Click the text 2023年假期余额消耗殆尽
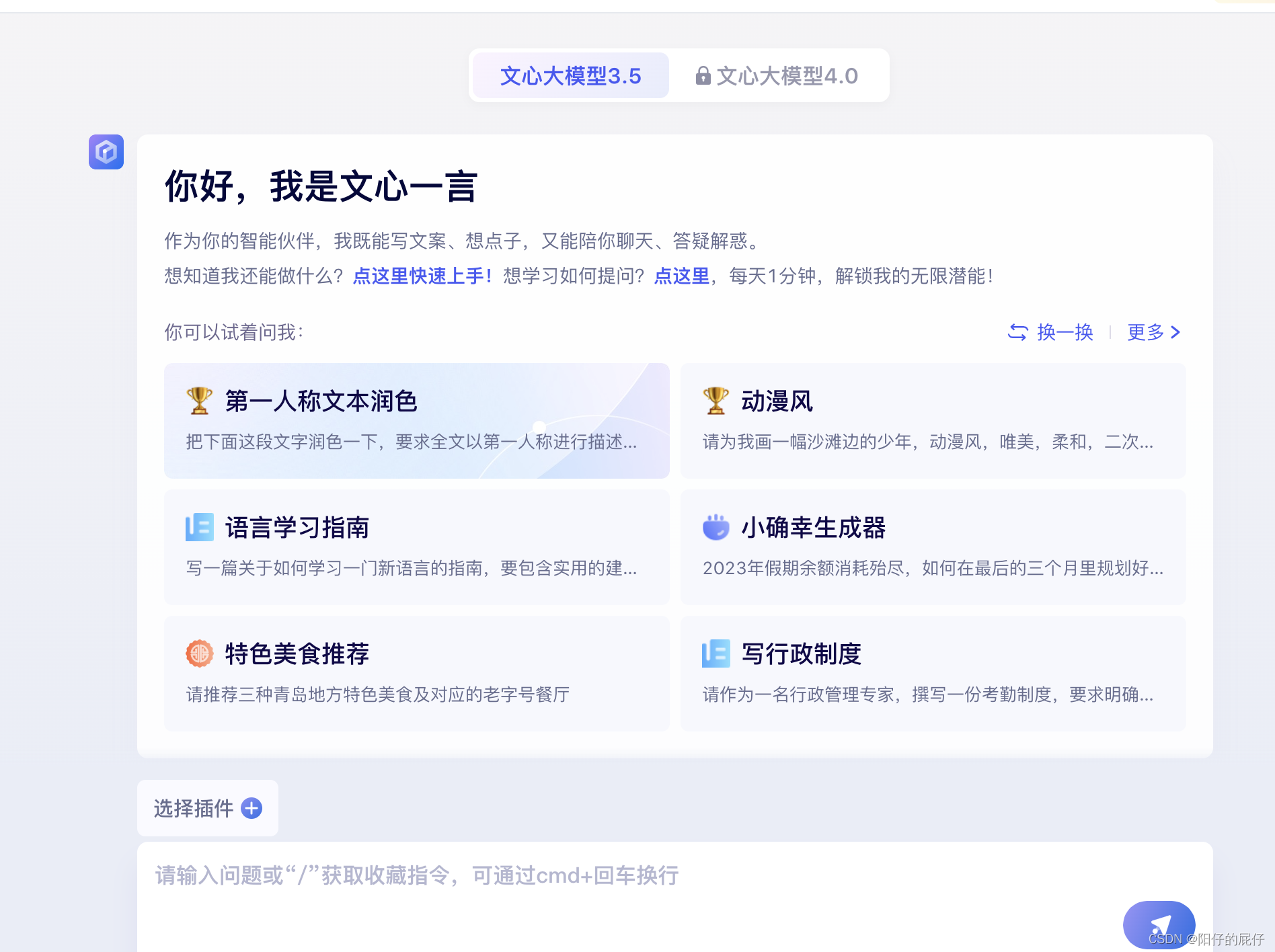 coord(803,568)
